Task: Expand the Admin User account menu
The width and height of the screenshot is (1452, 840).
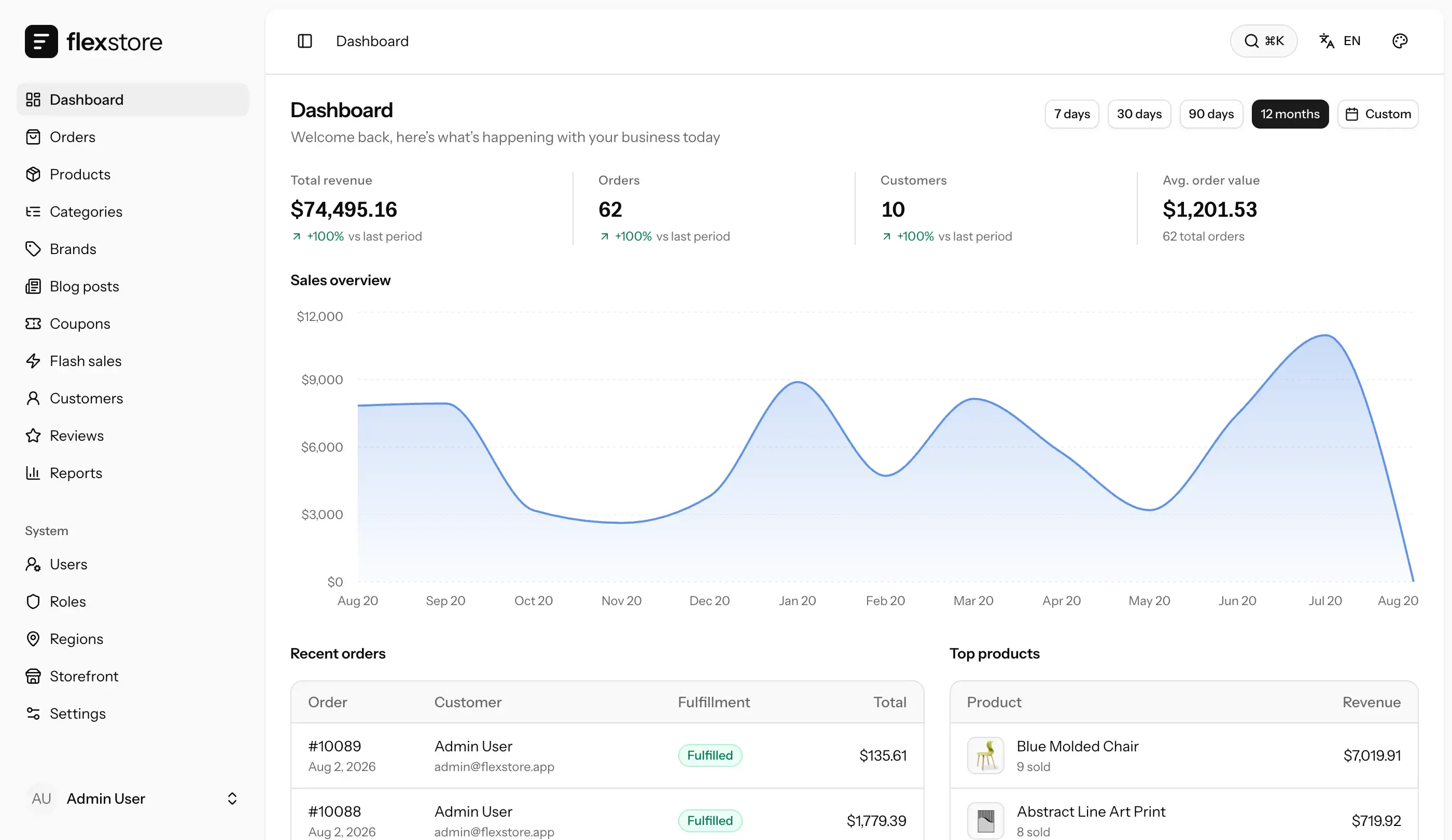Action: [133, 798]
